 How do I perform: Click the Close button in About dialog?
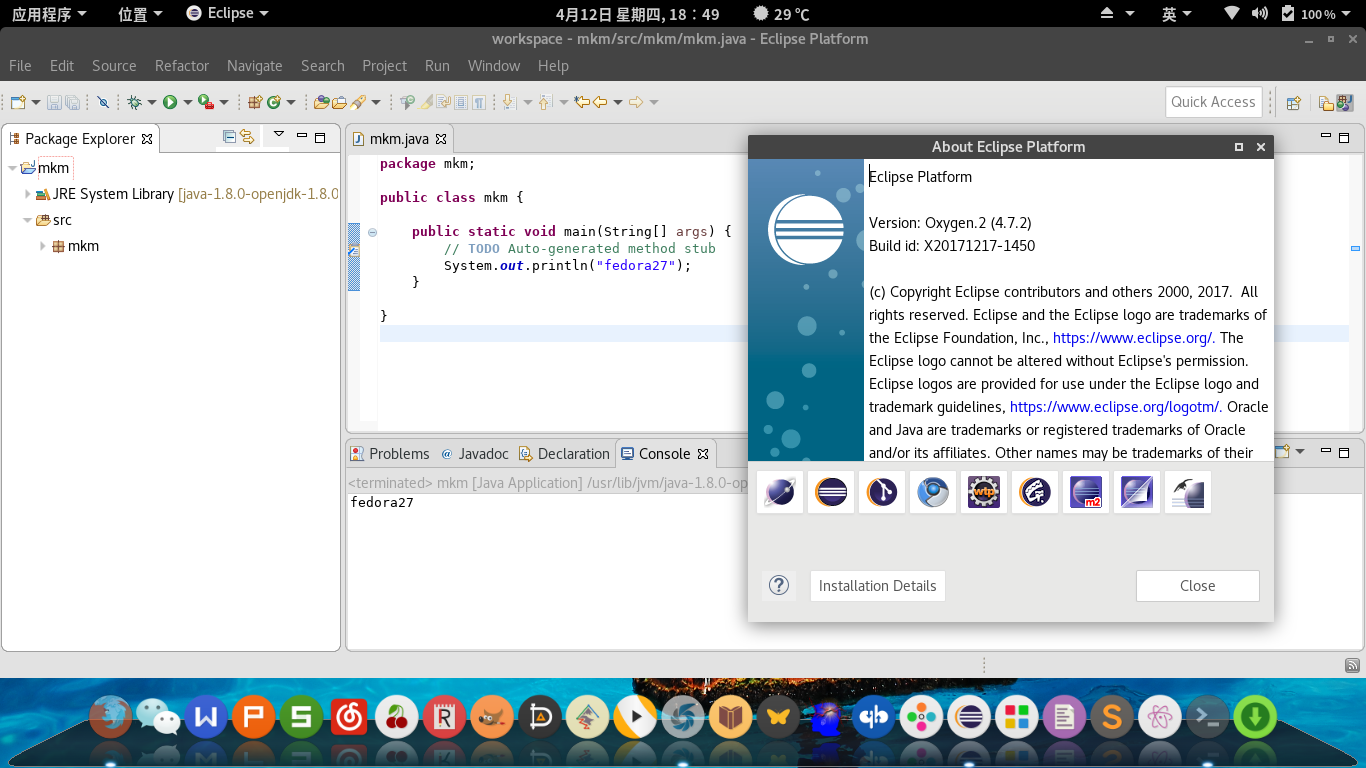click(x=1198, y=586)
